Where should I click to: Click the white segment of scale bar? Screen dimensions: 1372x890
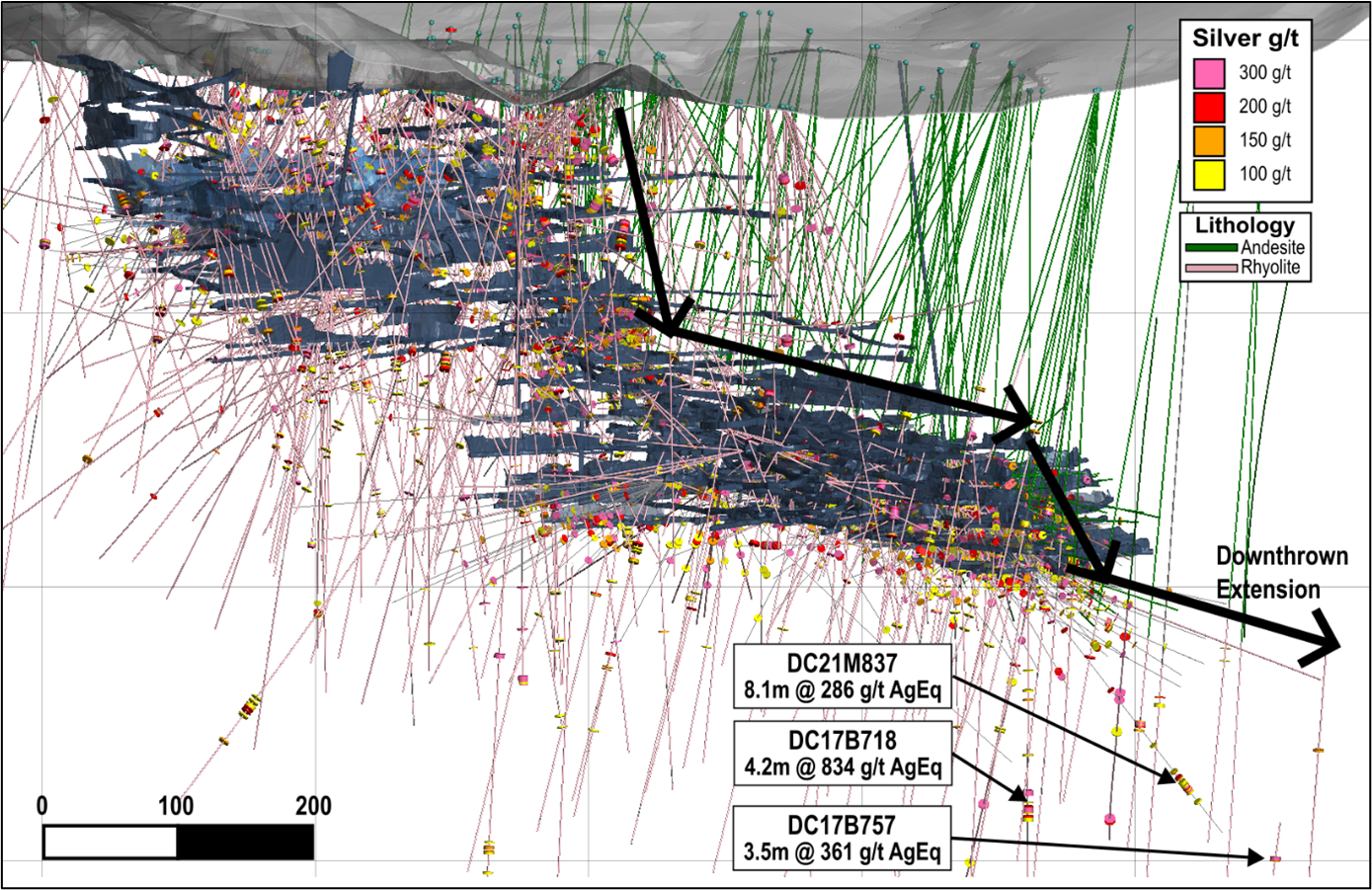(110, 842)
